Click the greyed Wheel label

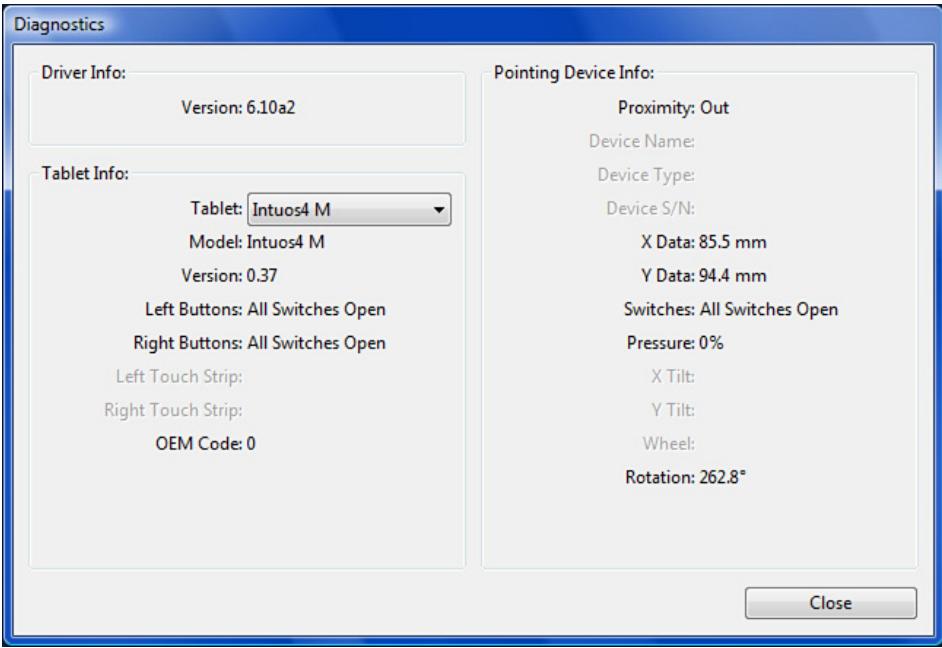669,444
